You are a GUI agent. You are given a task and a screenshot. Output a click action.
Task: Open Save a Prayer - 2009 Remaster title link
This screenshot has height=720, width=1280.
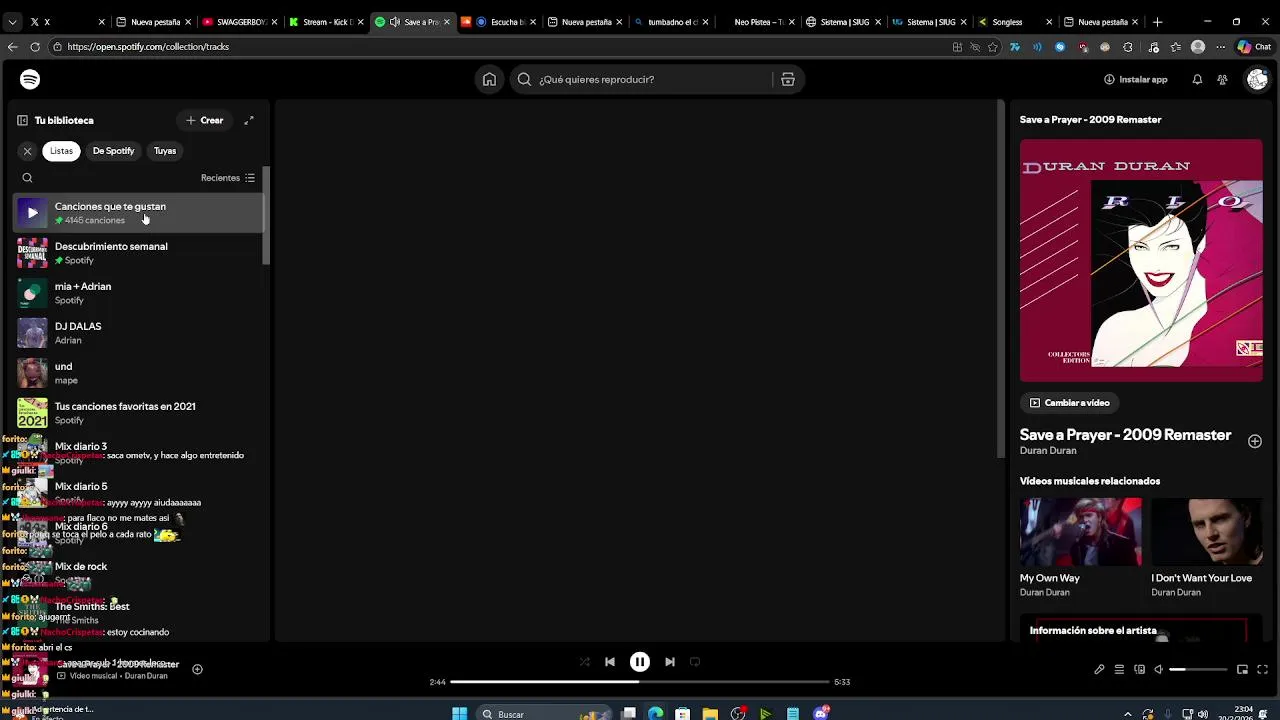coord(1125,435)
